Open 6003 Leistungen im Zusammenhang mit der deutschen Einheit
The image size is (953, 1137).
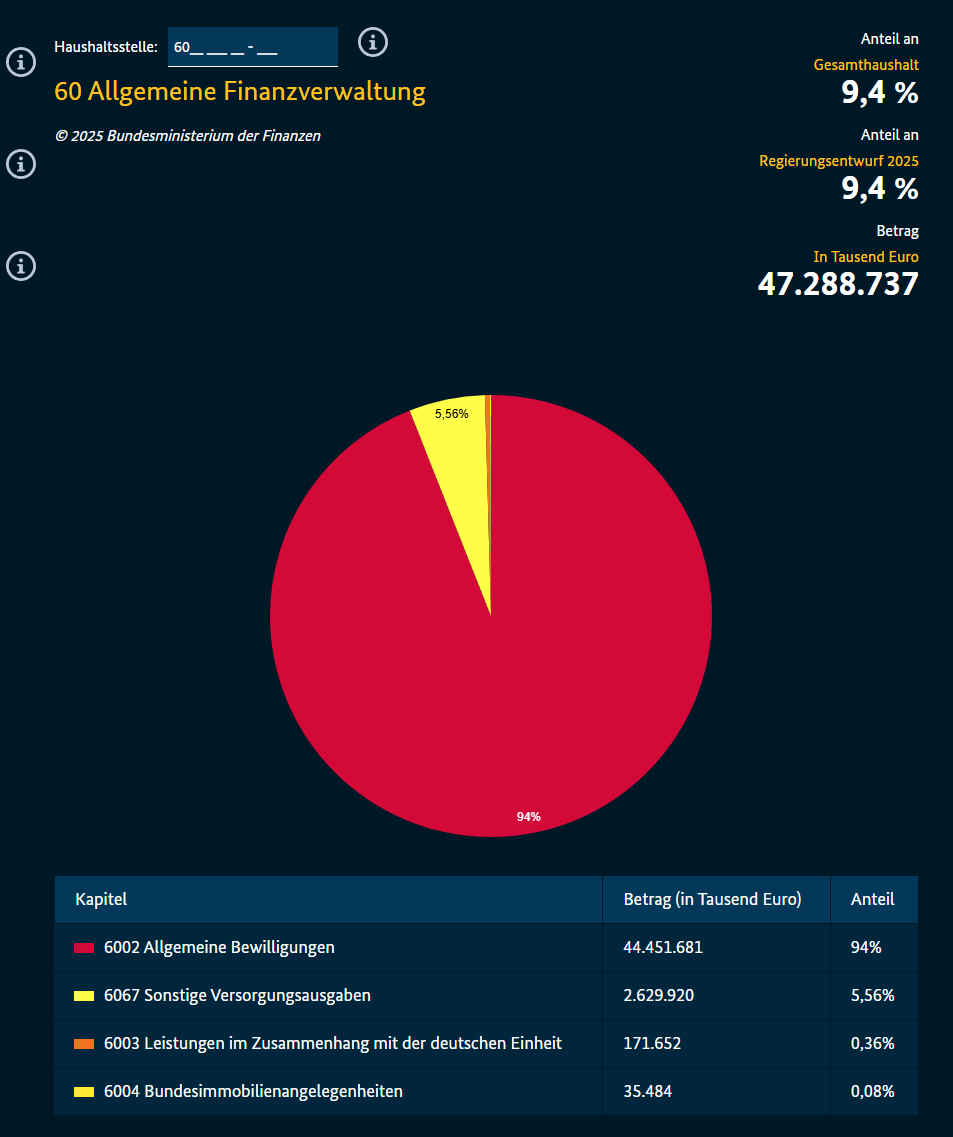(332, 1043)
